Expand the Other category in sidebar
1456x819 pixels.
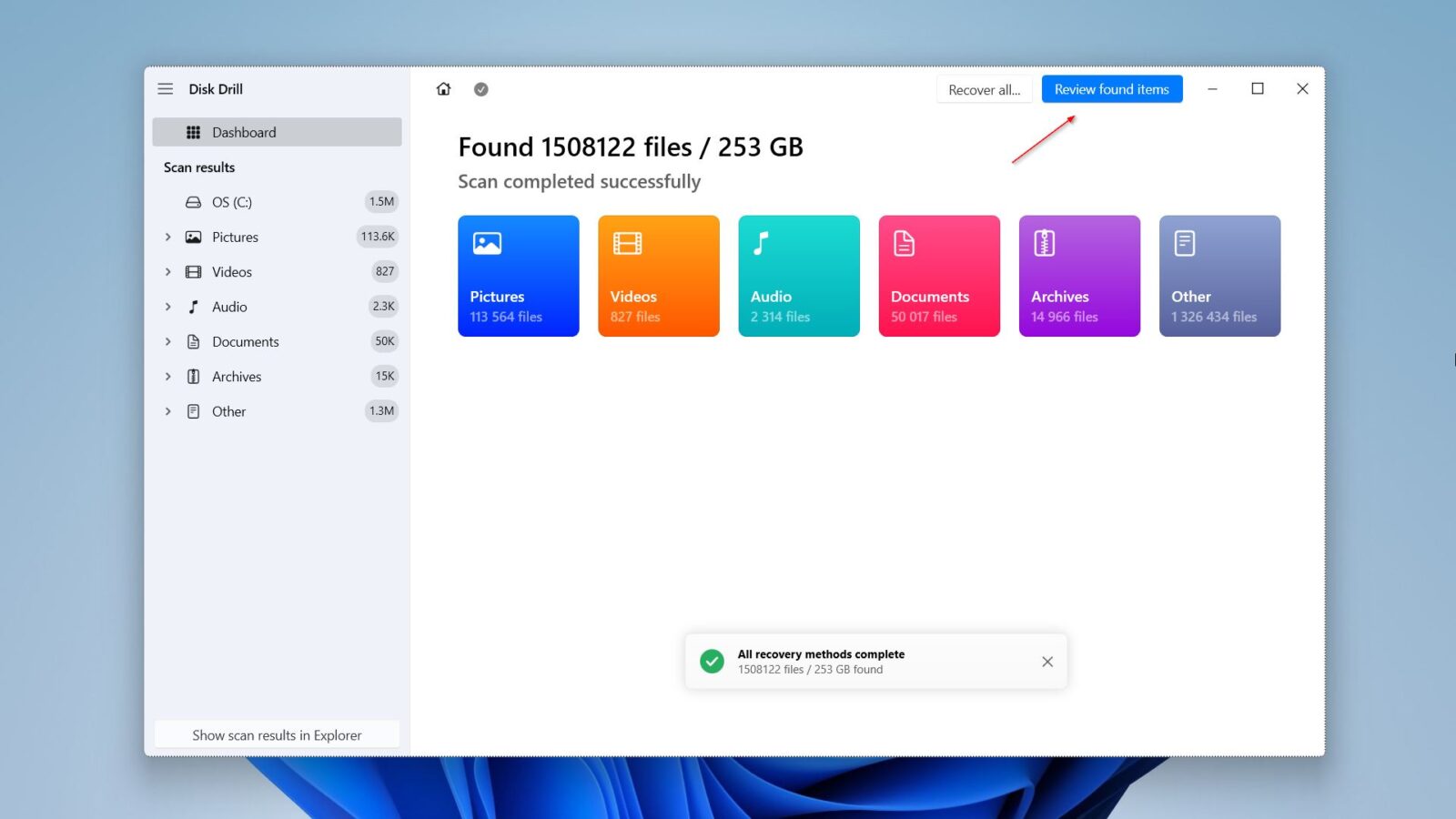pos(167,411)
